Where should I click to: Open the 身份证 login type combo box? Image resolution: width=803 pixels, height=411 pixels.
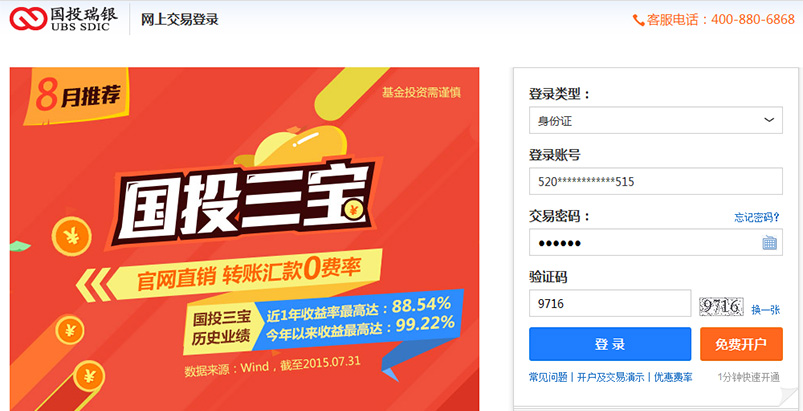656,120
